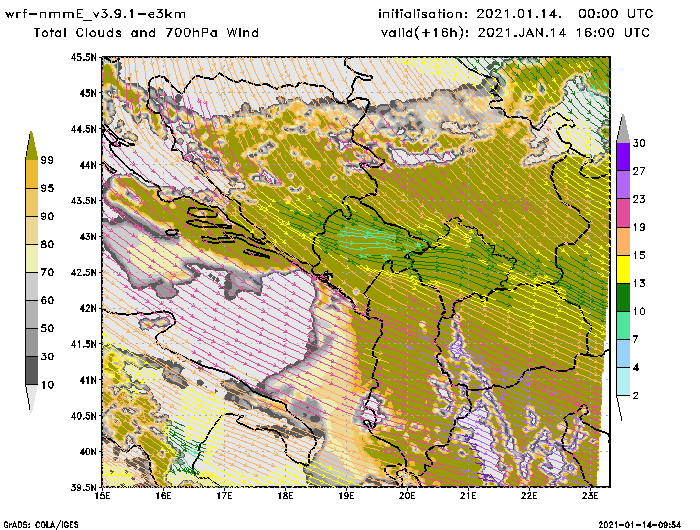The height and width of the screenshot is (530, 700).
Task: Click the 10 value on cloud legend
Action: coord(47,385)
